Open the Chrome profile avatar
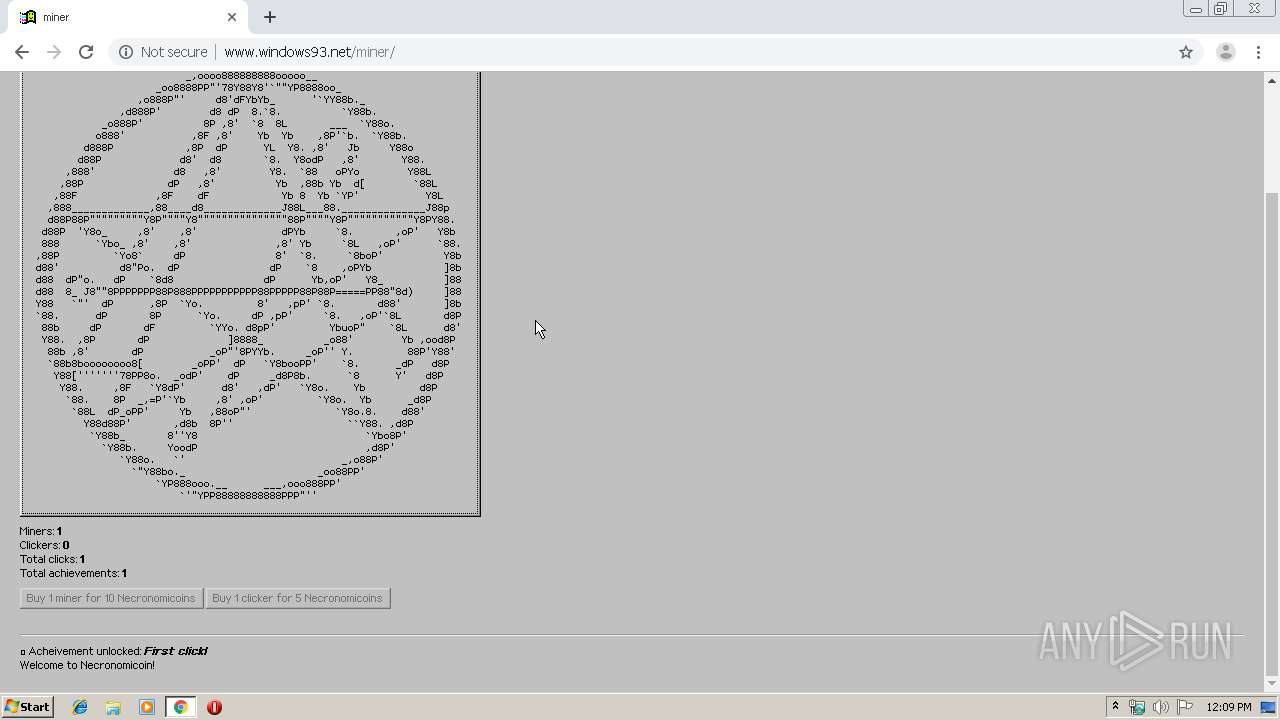This screenshot has width=1280, height=720. click(x=1225, y=52)
